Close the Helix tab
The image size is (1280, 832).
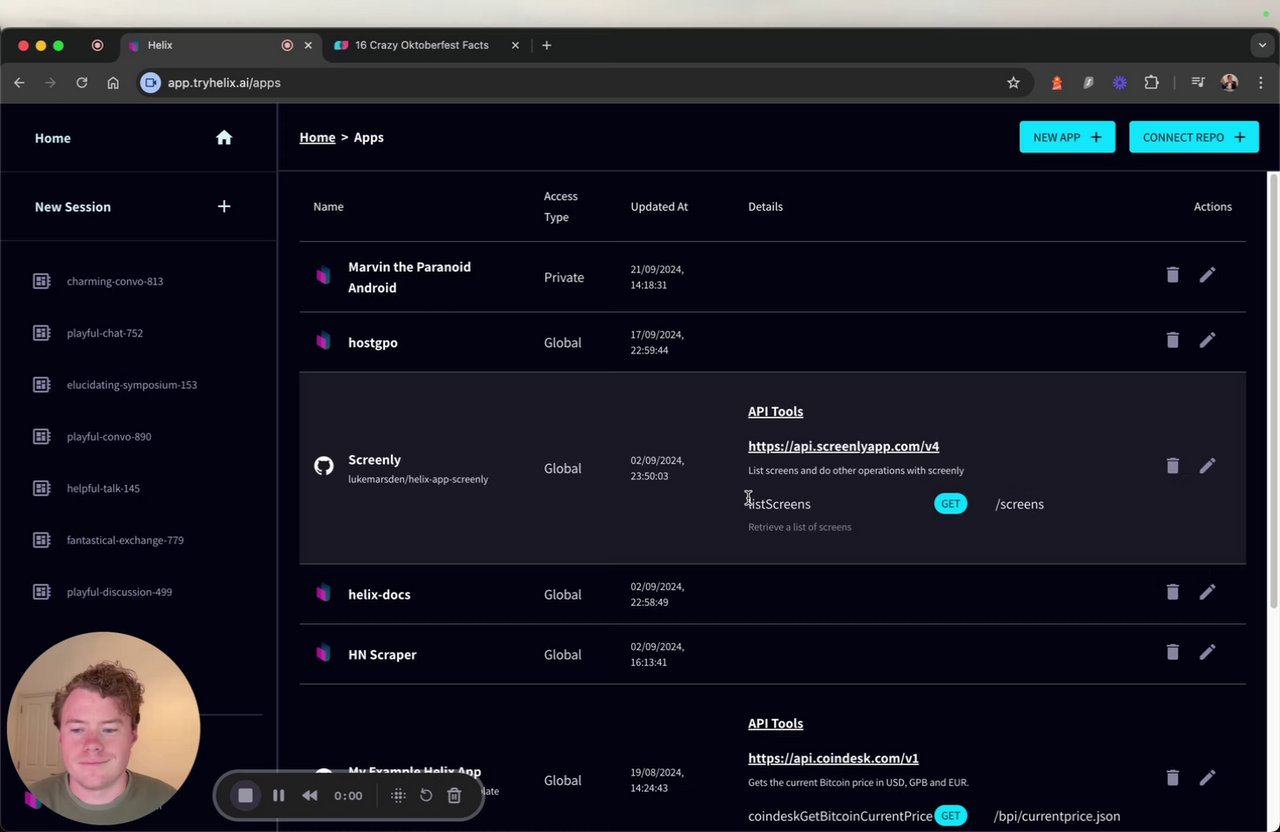pos(308,45)
